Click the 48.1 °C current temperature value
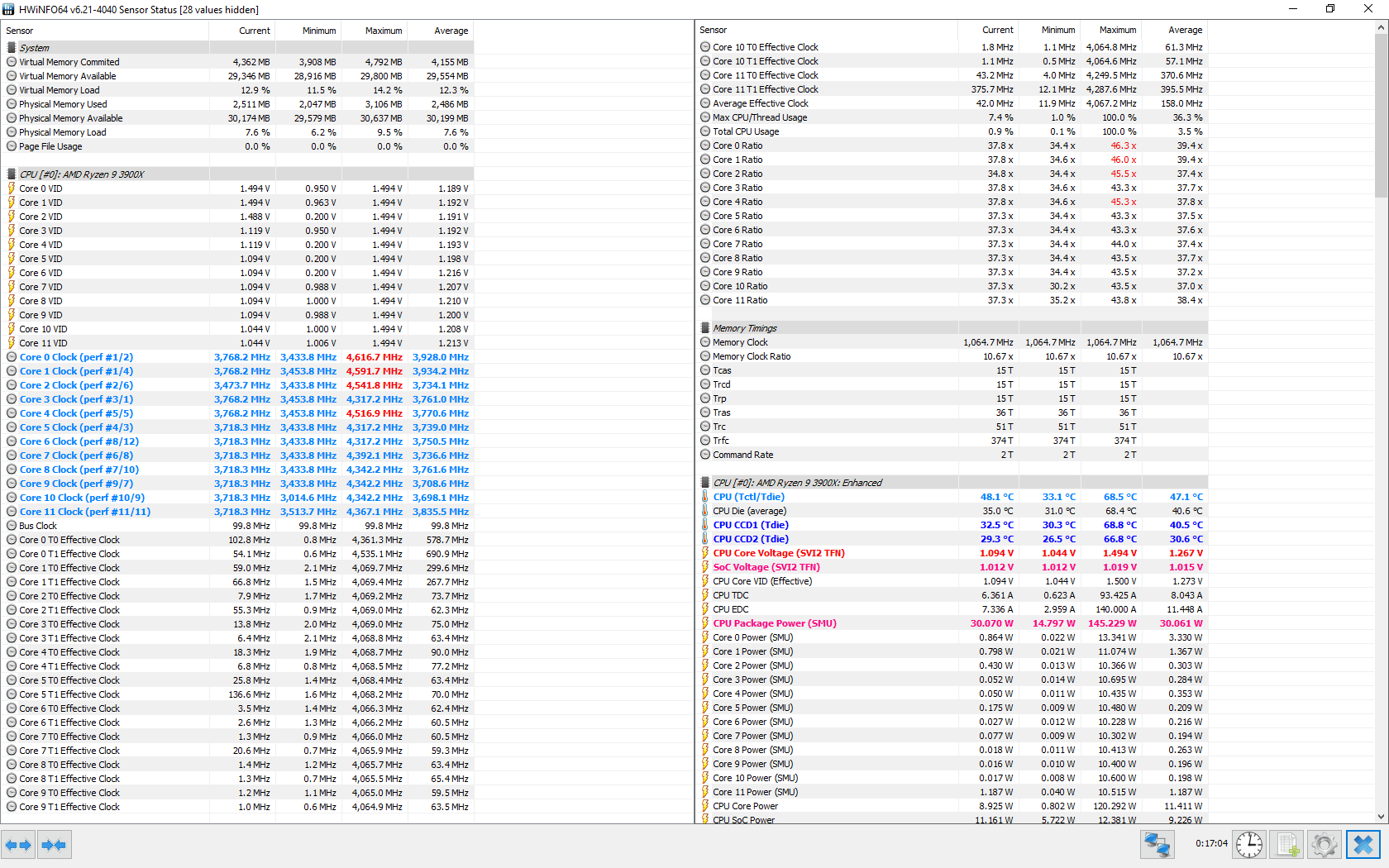 click(996, 497)
